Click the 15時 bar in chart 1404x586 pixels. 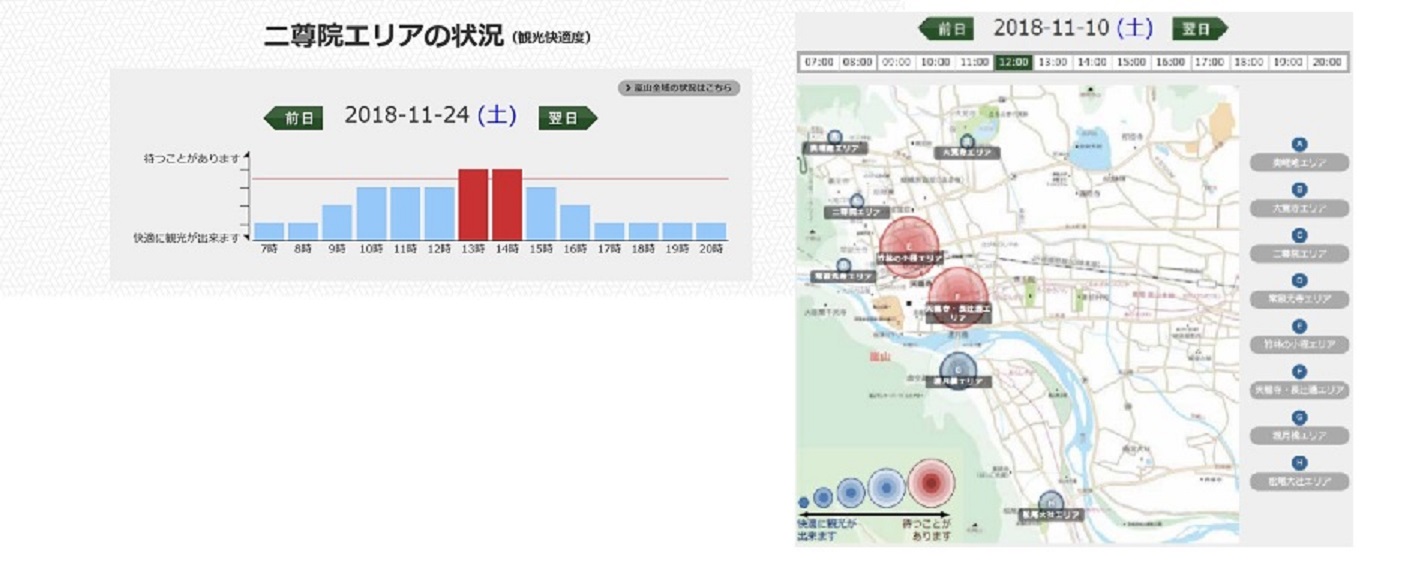(x=541, y=214)
